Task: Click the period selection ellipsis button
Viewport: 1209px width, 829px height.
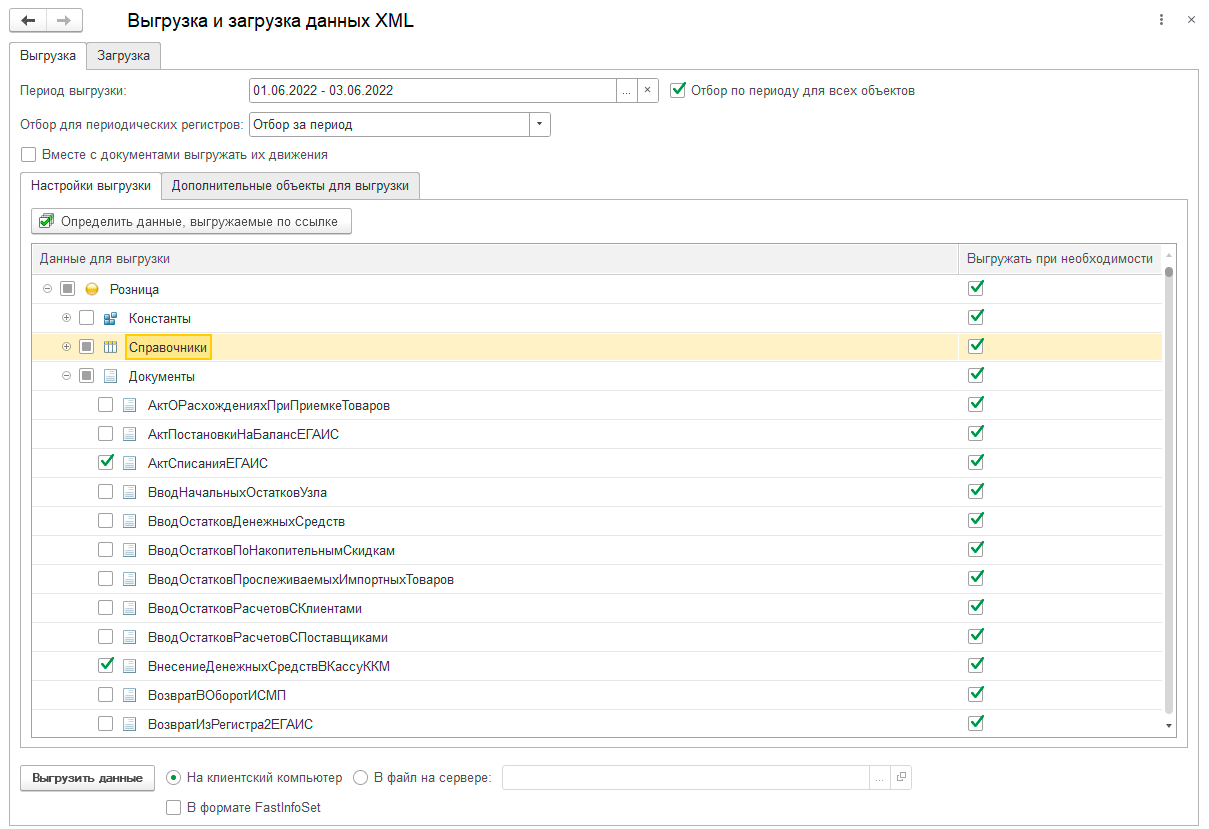Action: (626, 90)
